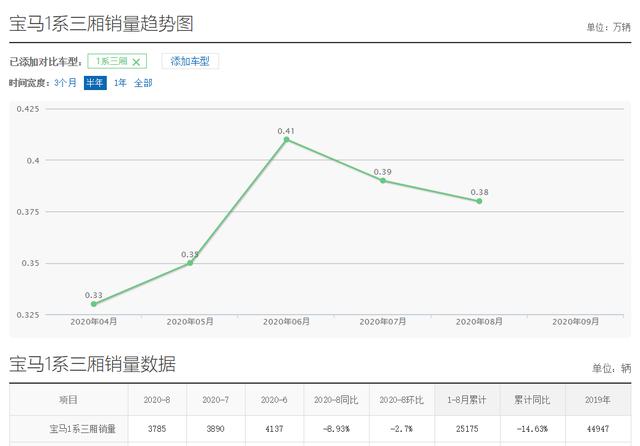
Task: Click the 2020-6 column header
Action: tap(274, 400)
